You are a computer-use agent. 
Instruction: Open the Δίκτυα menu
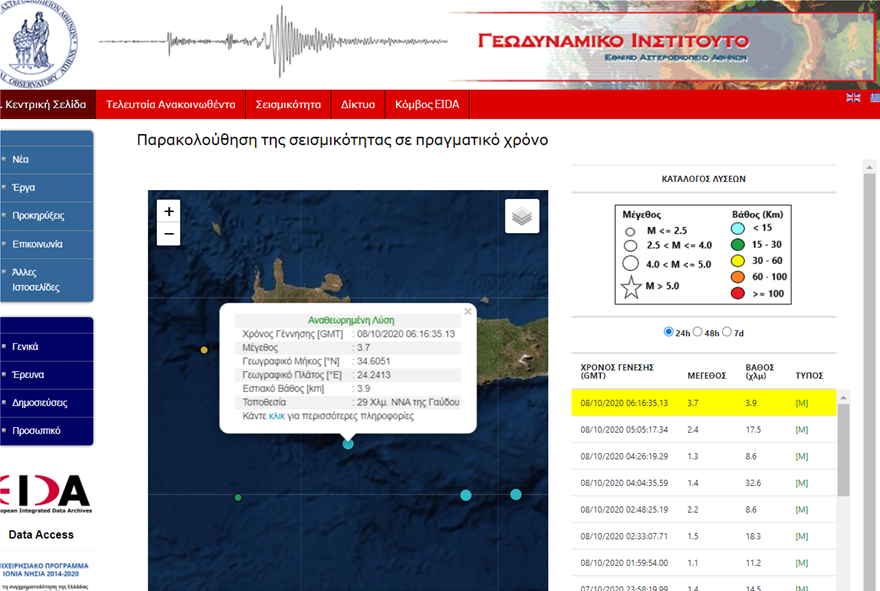point(357,104)
